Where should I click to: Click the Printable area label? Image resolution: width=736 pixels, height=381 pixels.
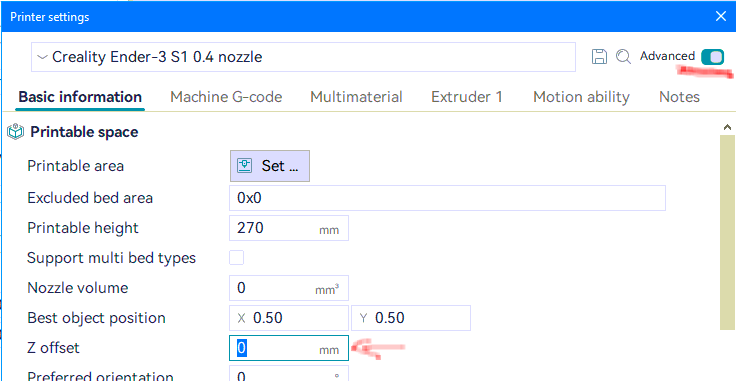point(76,166)
